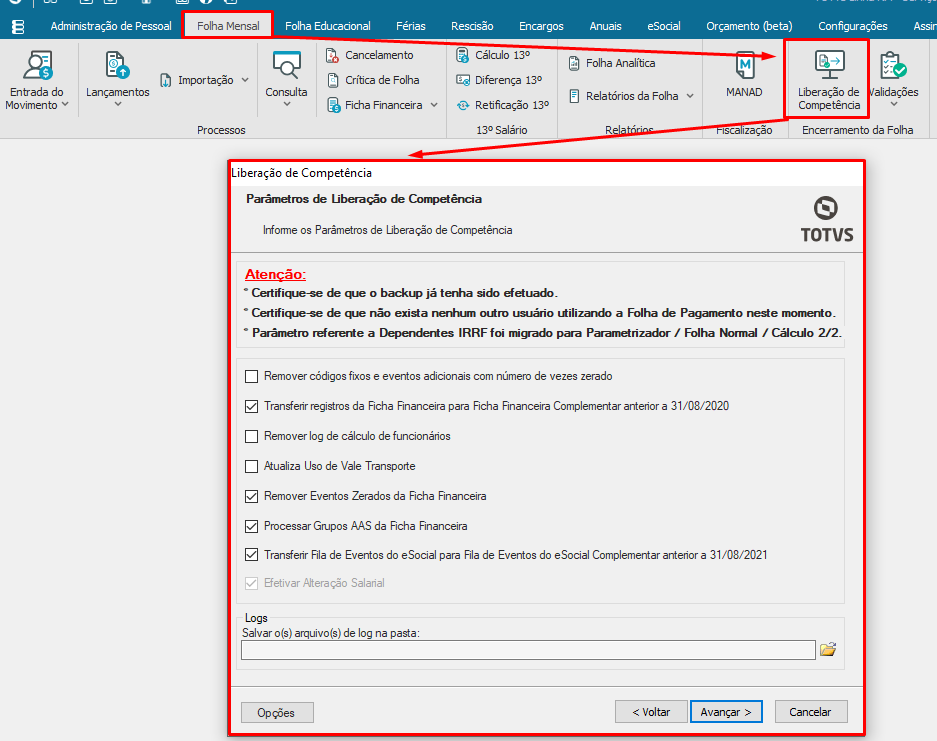Check Atualiza Uso de Vale Transporte

coord(252,466)
